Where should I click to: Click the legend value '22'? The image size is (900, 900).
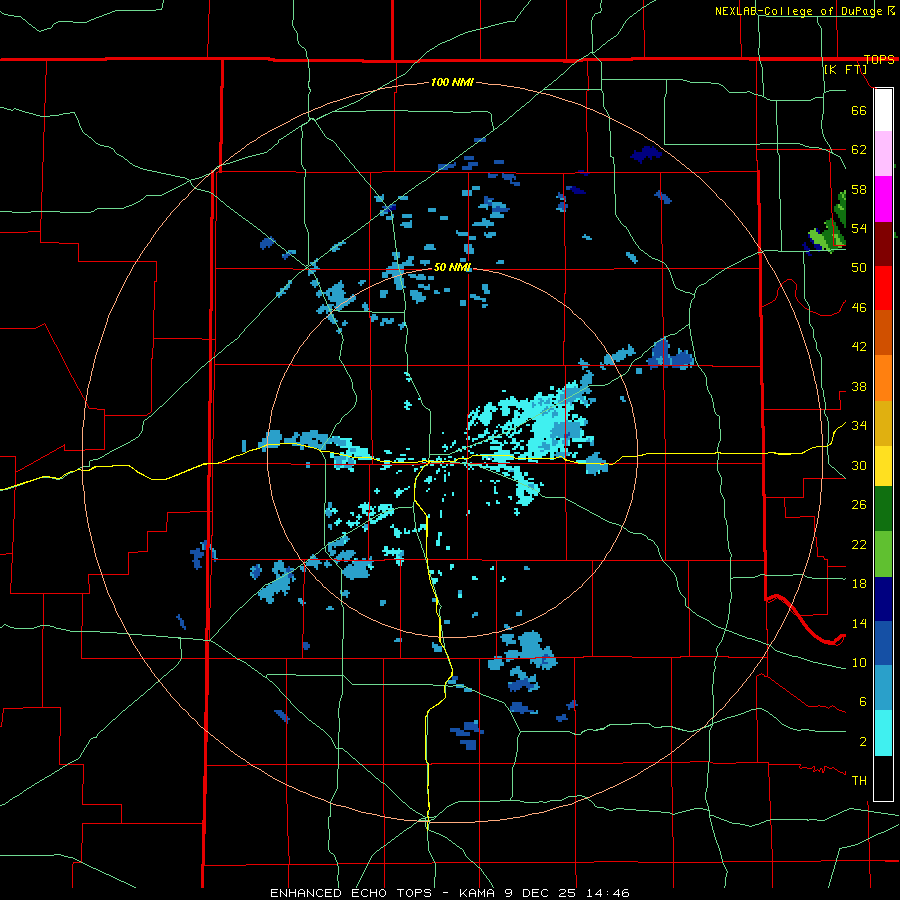(859, 544)
